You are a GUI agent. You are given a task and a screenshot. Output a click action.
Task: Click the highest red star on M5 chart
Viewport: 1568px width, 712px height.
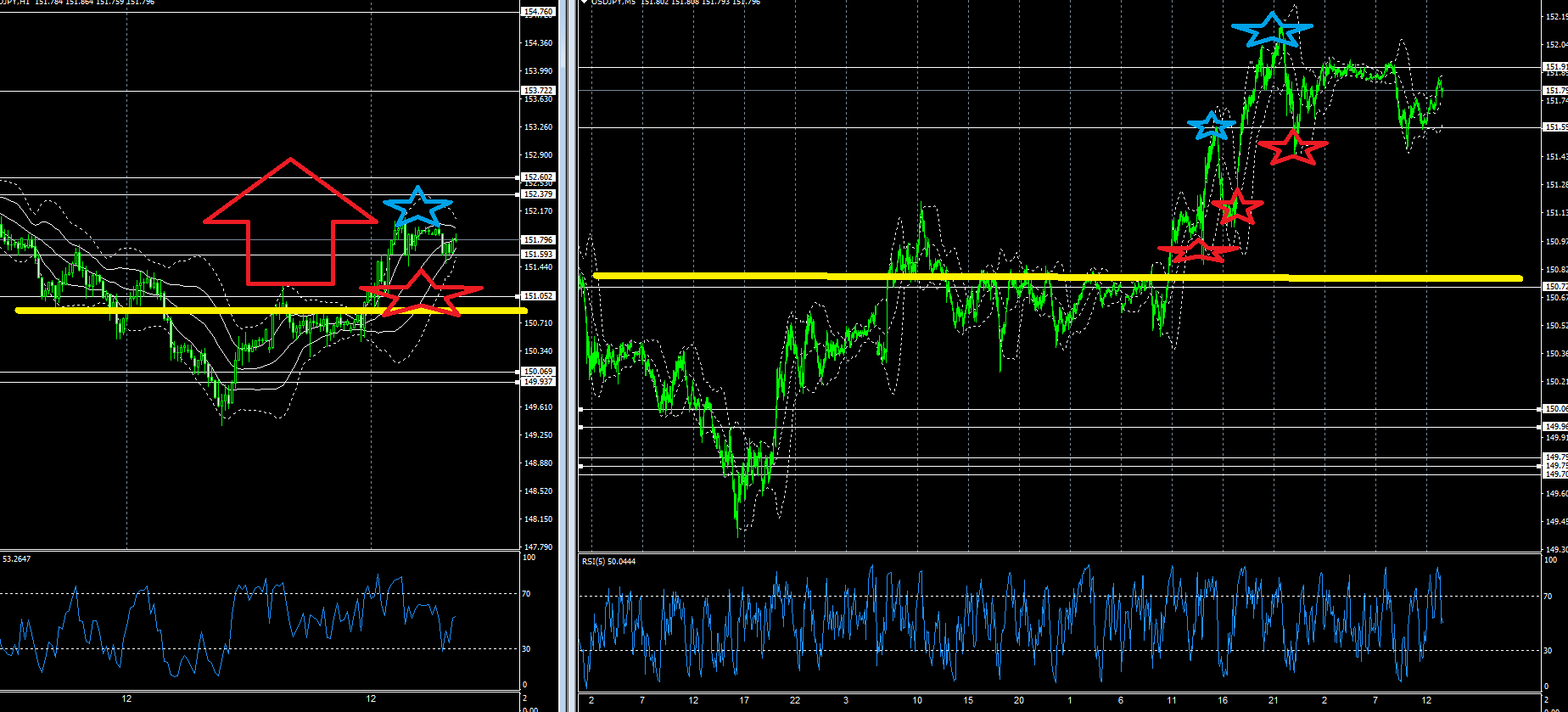[1292, 148]
